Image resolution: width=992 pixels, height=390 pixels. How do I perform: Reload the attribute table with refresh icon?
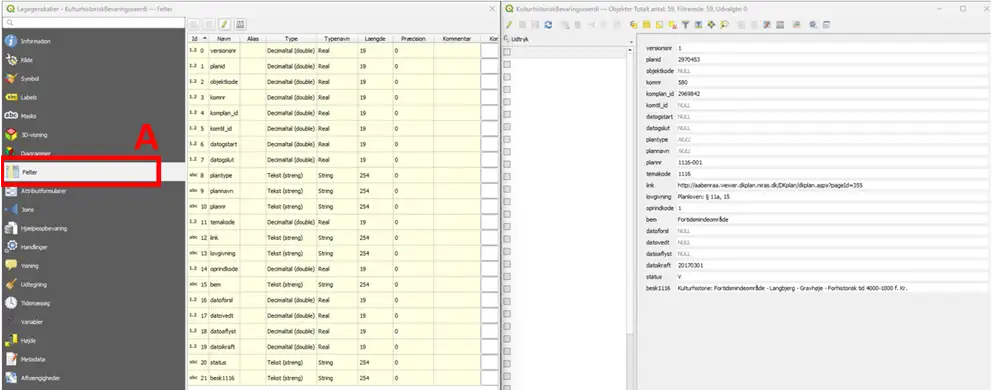tap(549, 25)
